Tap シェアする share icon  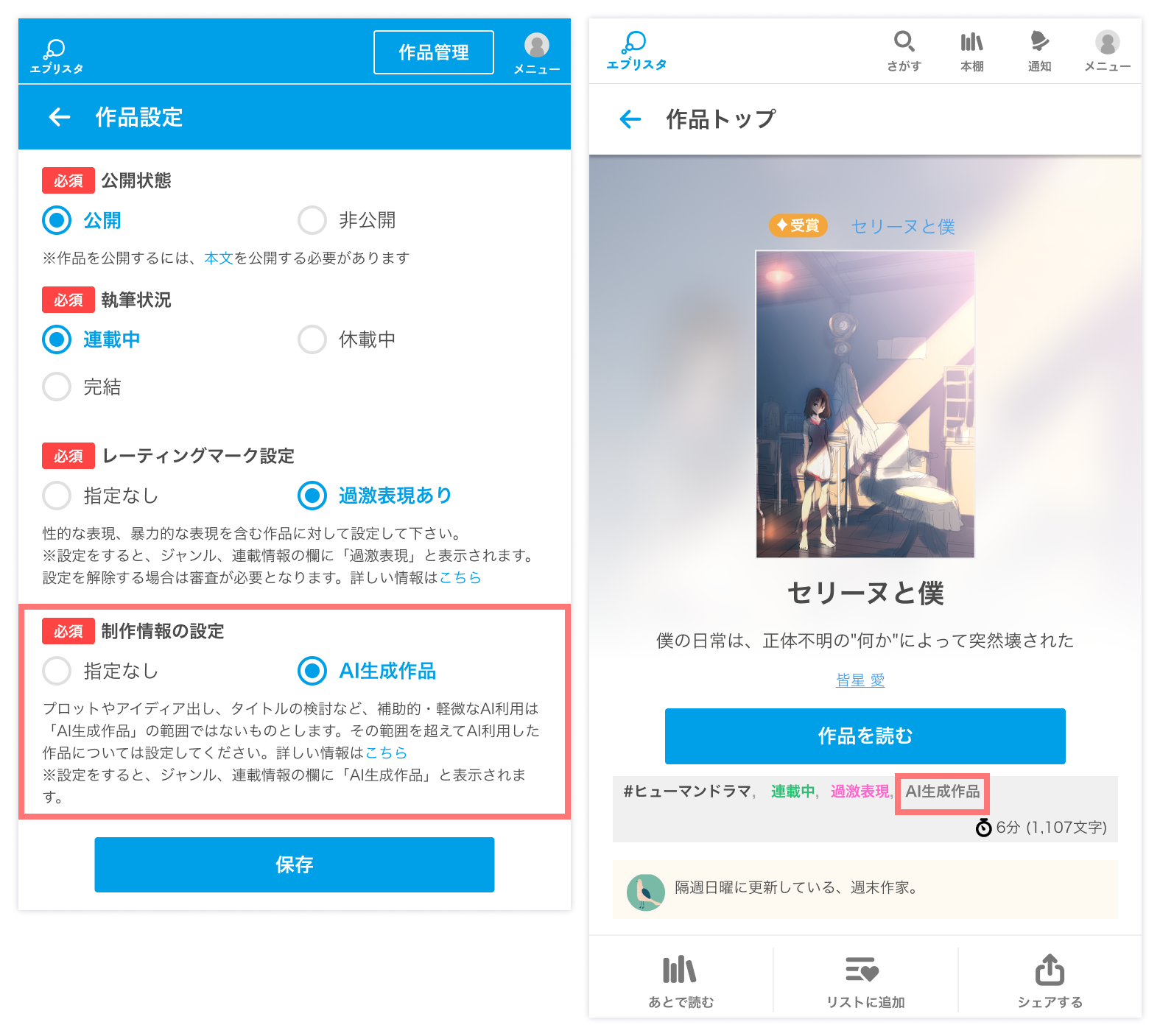(1050, 981)
